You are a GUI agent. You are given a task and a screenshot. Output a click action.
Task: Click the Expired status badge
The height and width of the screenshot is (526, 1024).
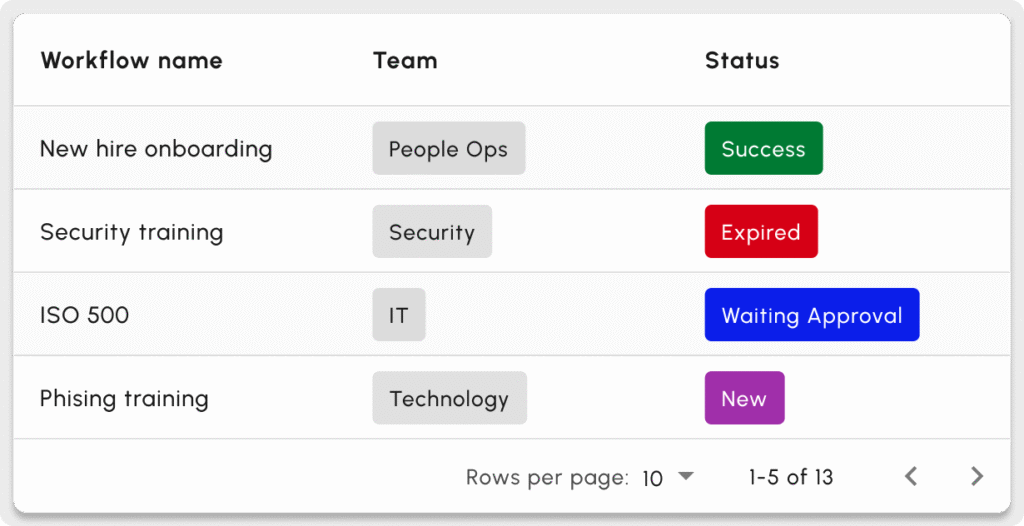coord(761,232)
